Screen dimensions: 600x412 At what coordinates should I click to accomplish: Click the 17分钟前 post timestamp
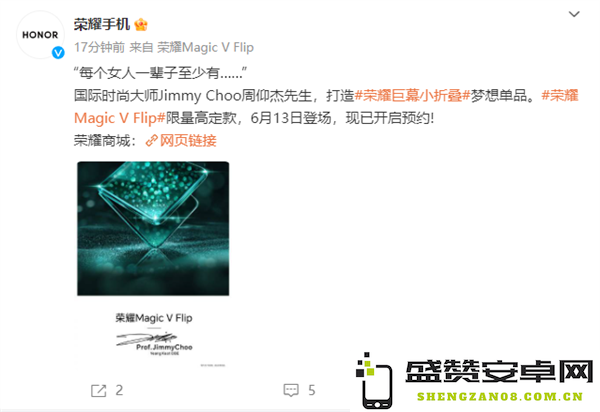point(99,47)
